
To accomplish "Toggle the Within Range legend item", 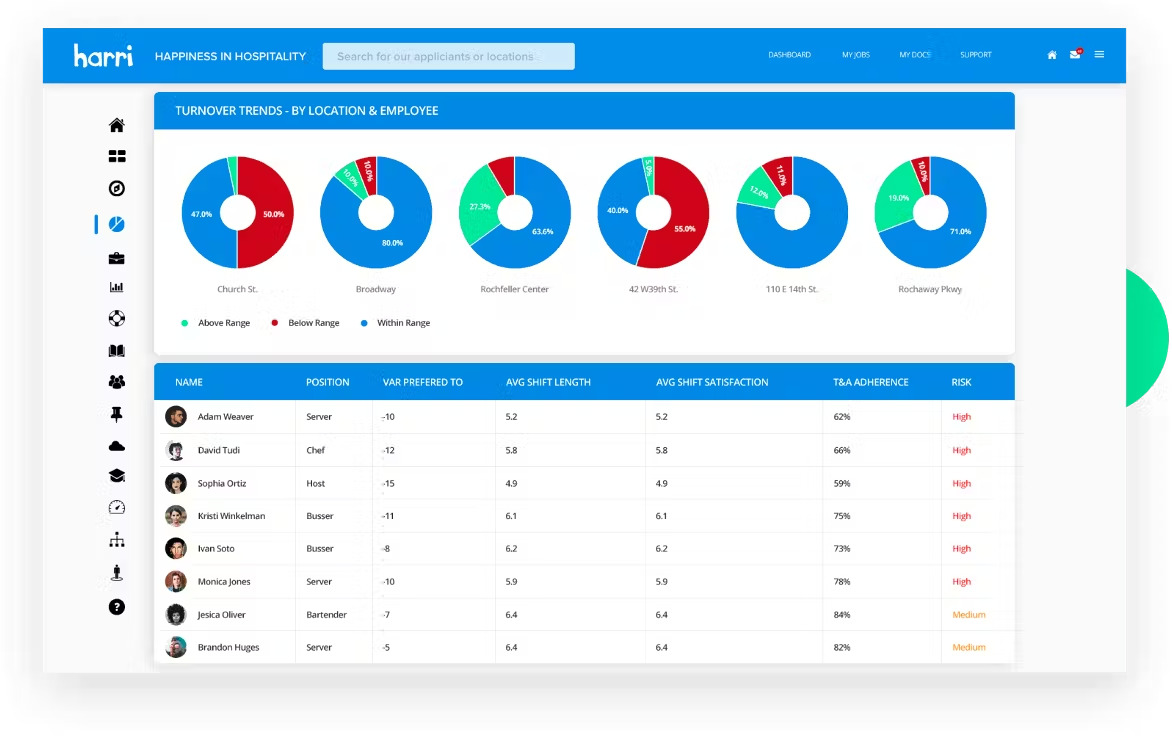I will click(x=395, y=323).
